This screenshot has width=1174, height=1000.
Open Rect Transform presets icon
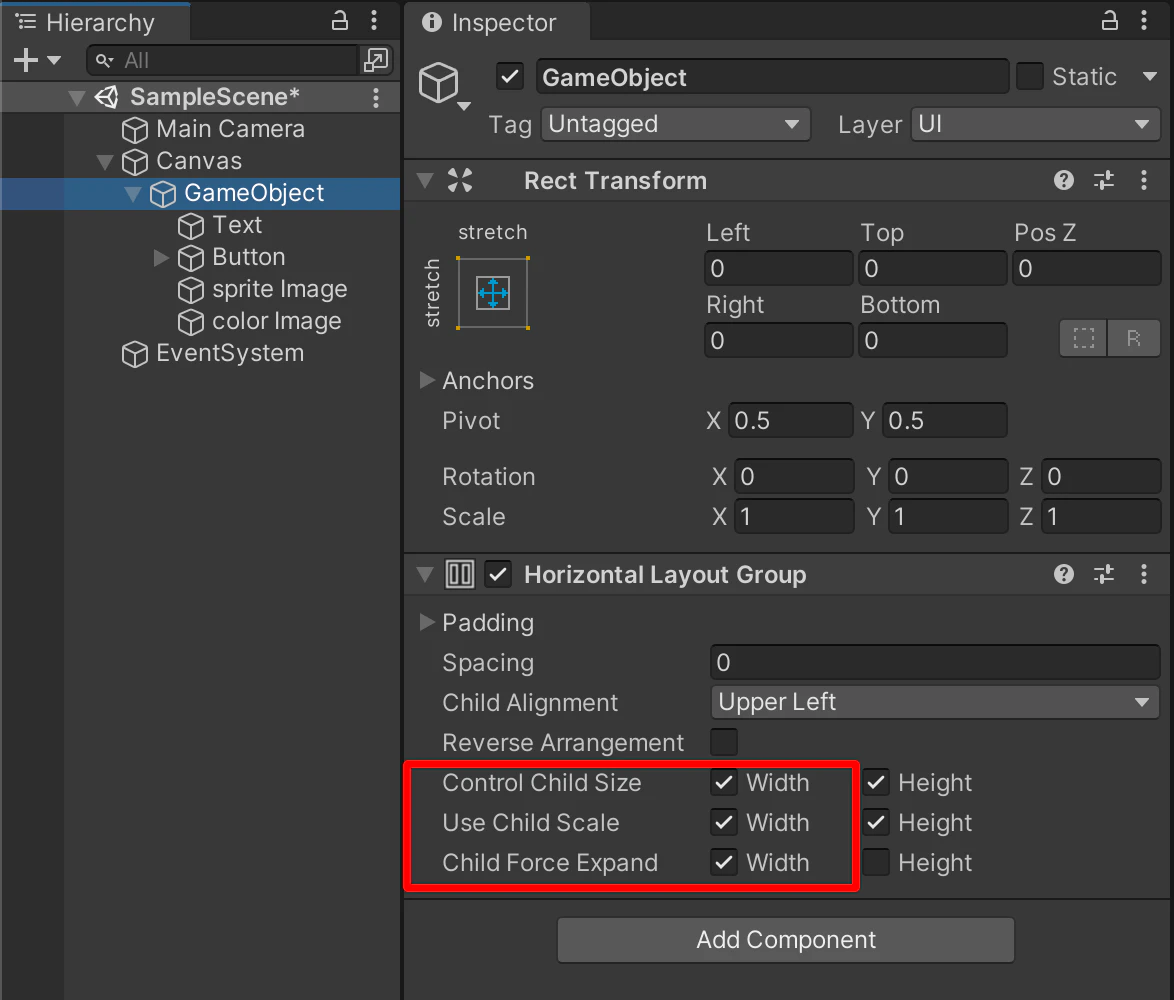click(x=1104, y=180)
